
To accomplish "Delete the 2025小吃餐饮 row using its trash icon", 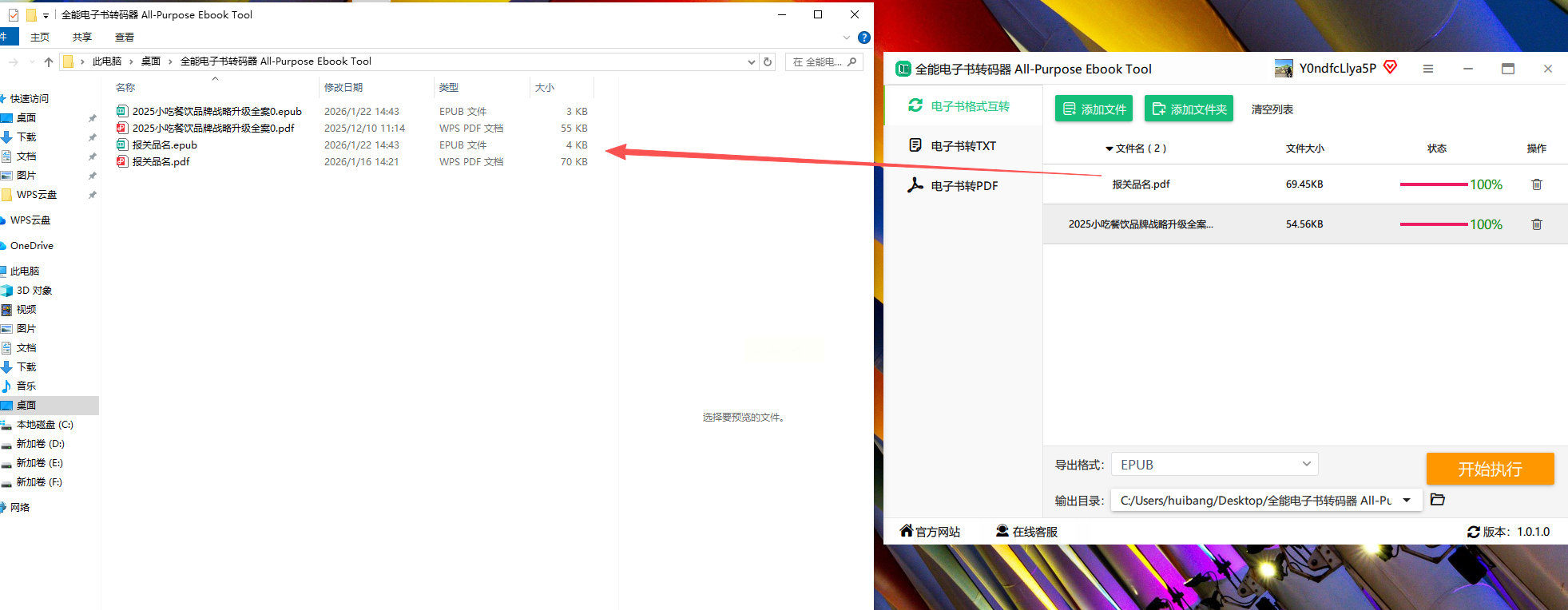I will (1536, 224).
